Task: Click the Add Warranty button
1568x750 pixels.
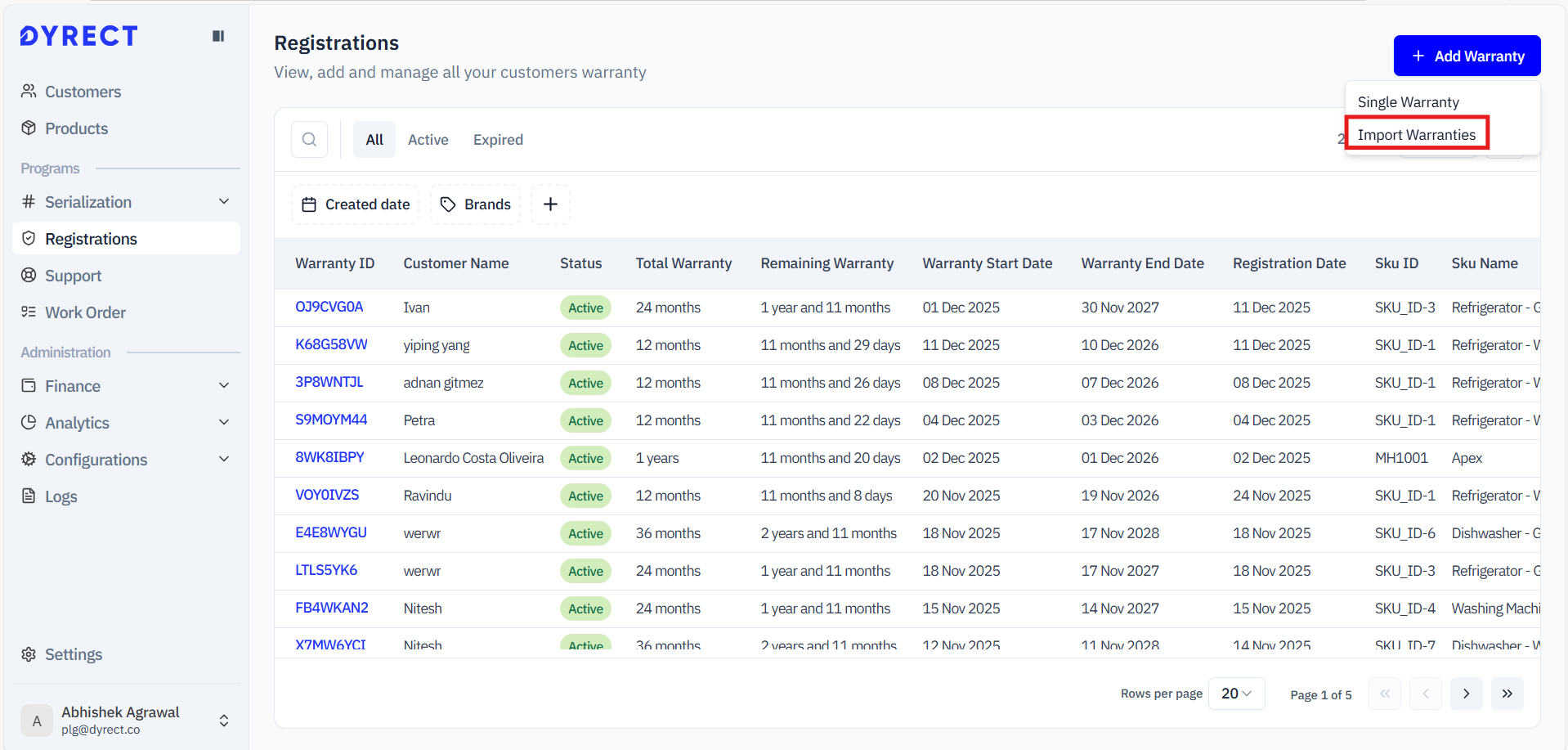Action: pos(1467,56)
